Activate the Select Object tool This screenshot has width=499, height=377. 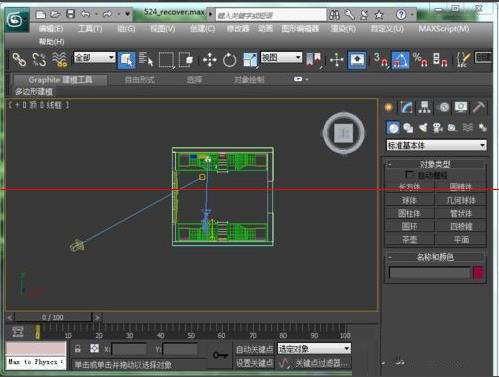coord(126,60)
